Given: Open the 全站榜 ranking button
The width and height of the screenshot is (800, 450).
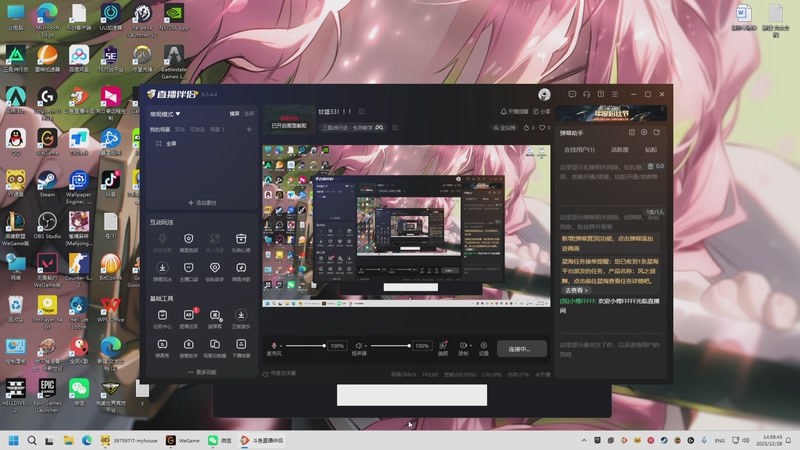Looking at the screenshot, I should (504, 128).
